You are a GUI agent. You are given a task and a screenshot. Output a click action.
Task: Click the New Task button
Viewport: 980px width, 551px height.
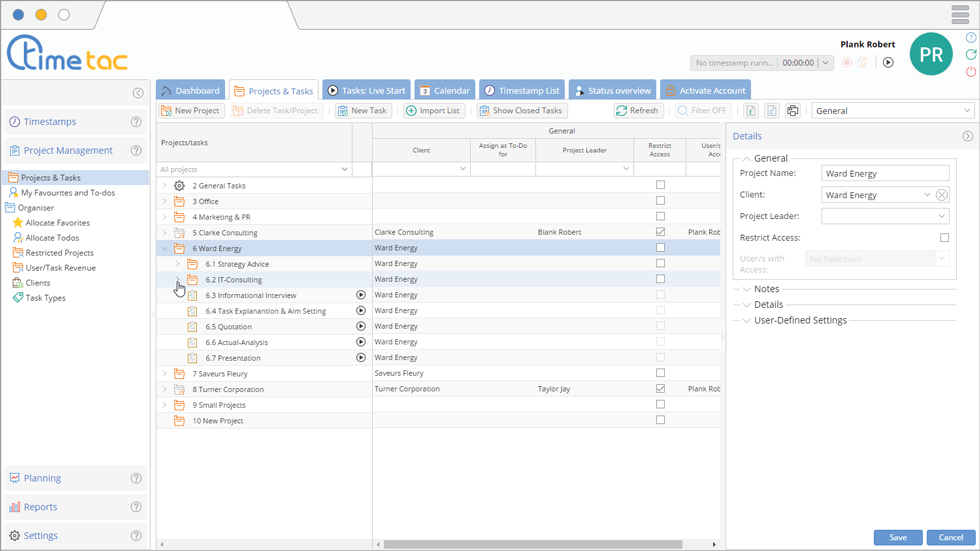(362, 111)
